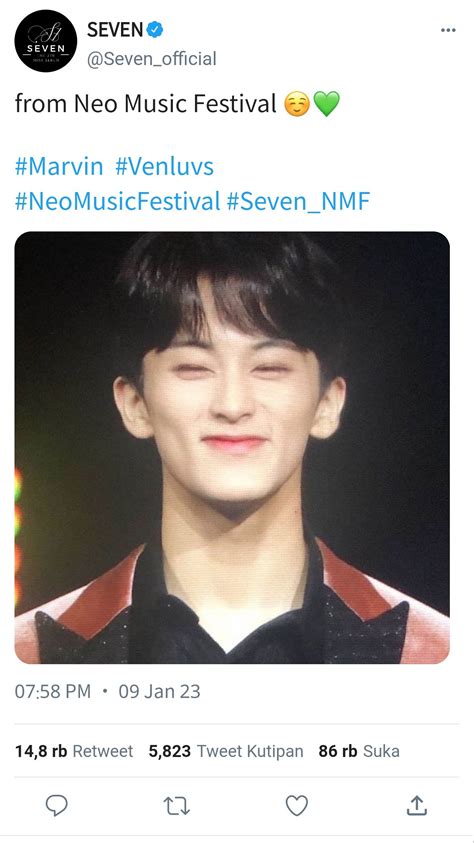474x843 pixels.
Task: Click the 09 Jan 23 date
Action: (x=160, y=691)
